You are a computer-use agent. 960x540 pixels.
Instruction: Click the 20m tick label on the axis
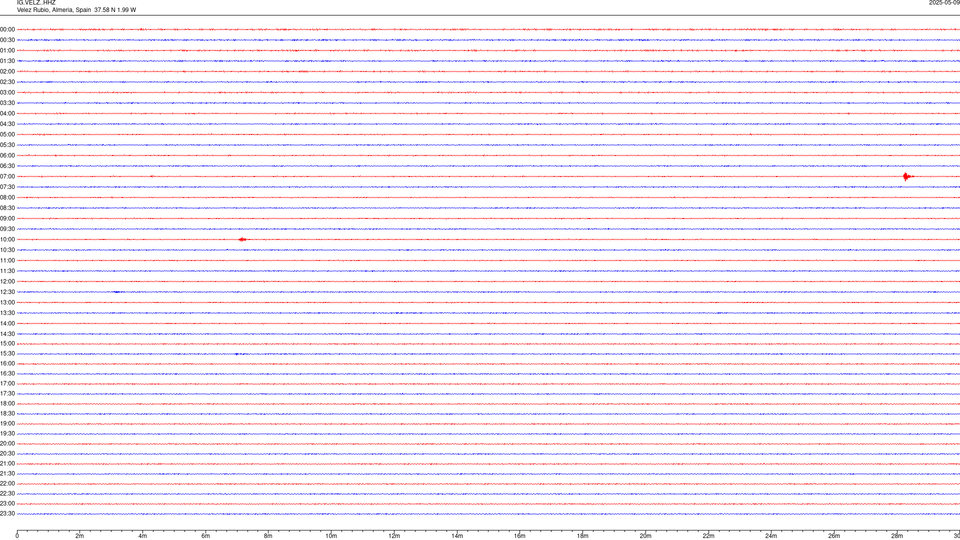click(x=645, y=536)
